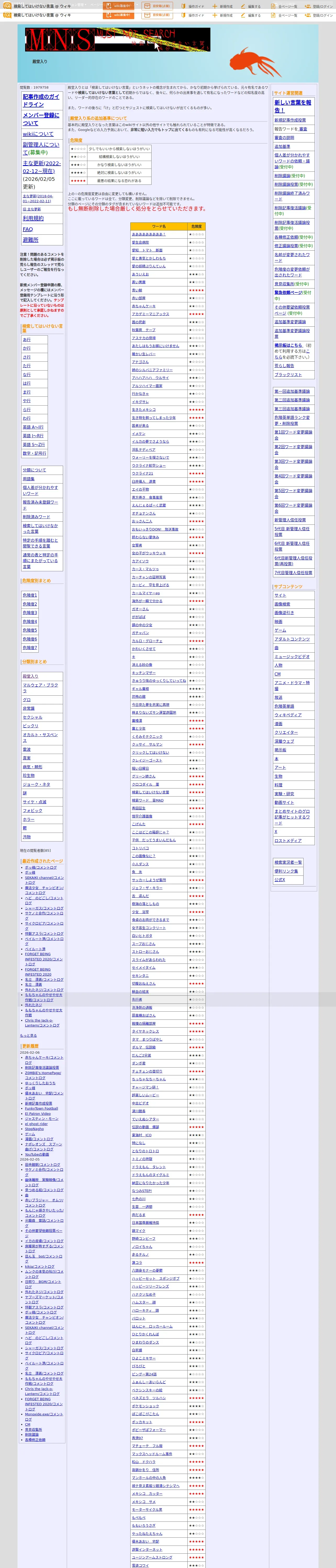Open the ロストメディア link
Image resolution: width=336 pixels, height=1568 pixels.
[288, 841]
